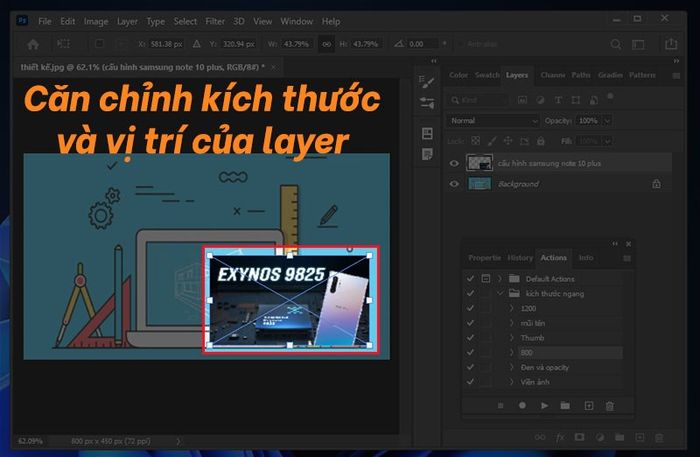Switch to the Info tab
Image resolution: width=700 pixels, height=457 pixels.
586,258
